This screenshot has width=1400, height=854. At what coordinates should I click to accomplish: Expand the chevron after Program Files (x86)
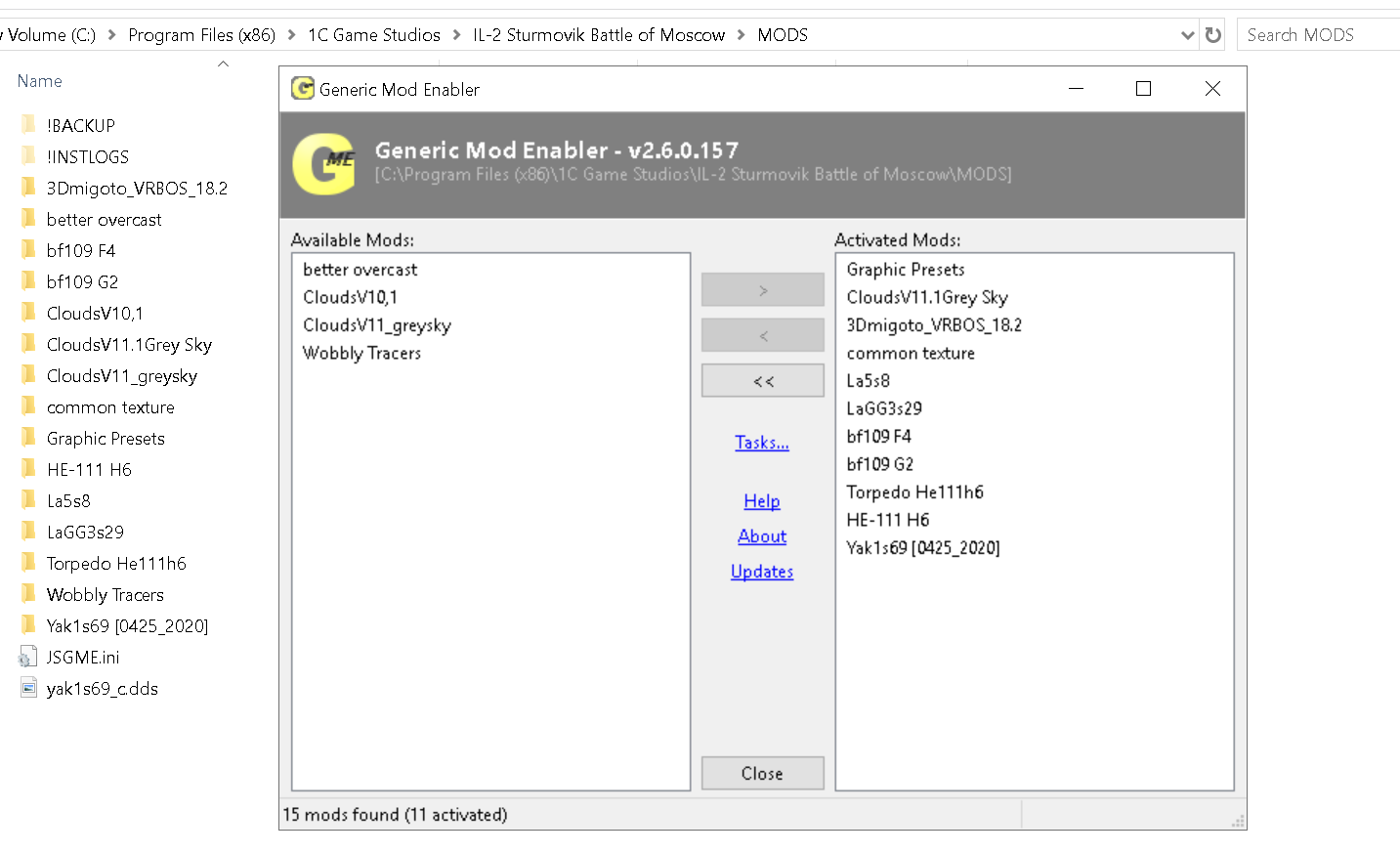tap(291, 35)
